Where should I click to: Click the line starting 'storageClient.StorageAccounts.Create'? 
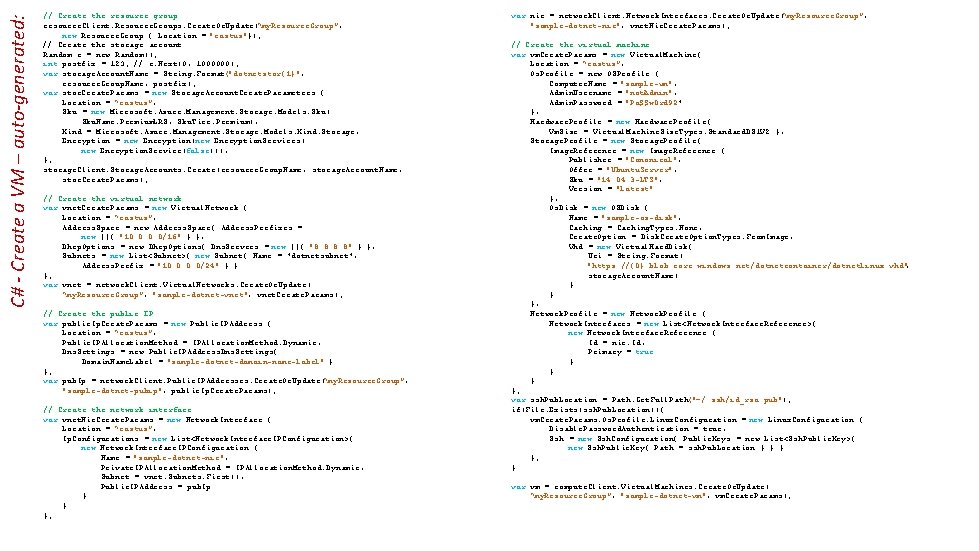tap(222, 170)
